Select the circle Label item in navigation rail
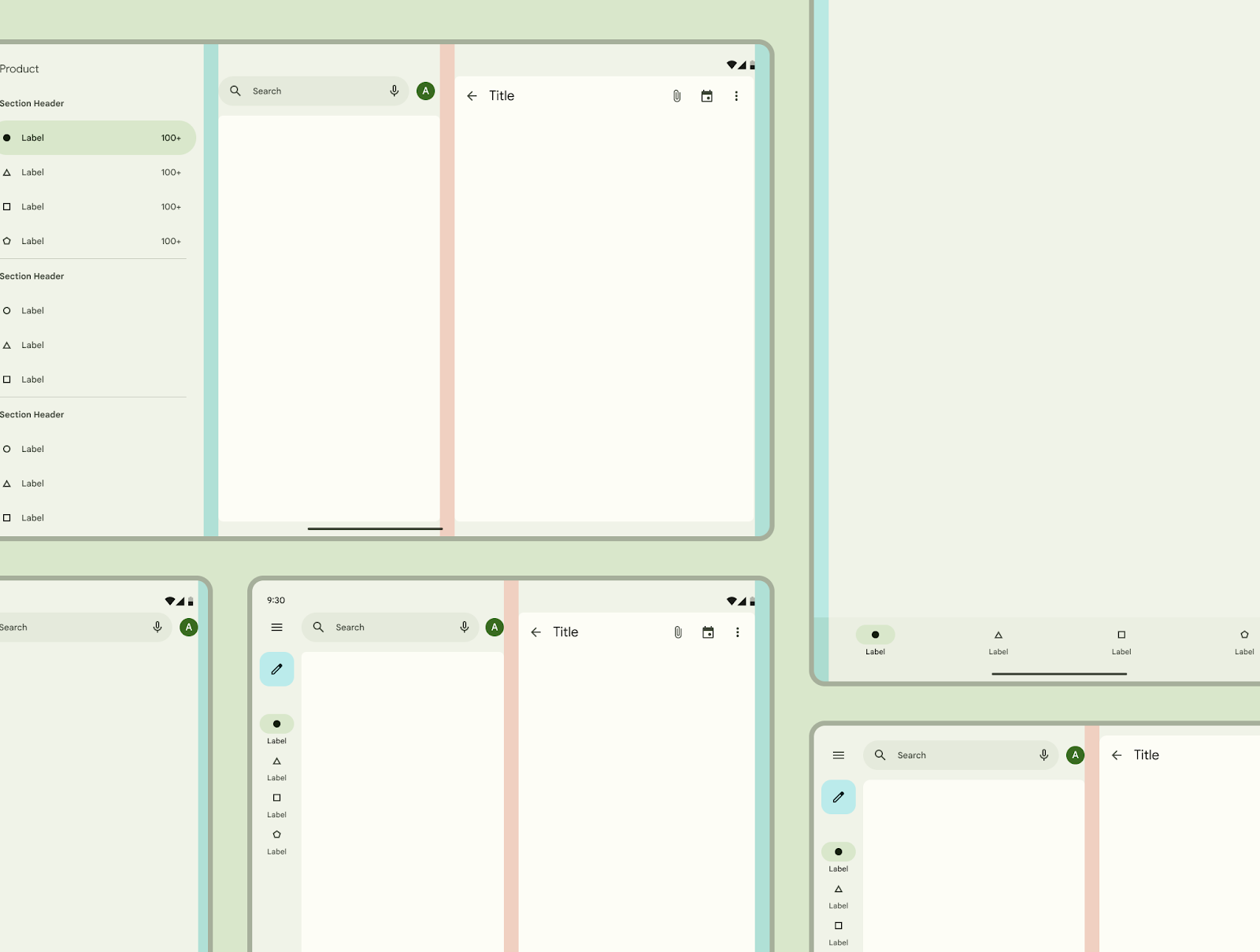 click(276, 724)
